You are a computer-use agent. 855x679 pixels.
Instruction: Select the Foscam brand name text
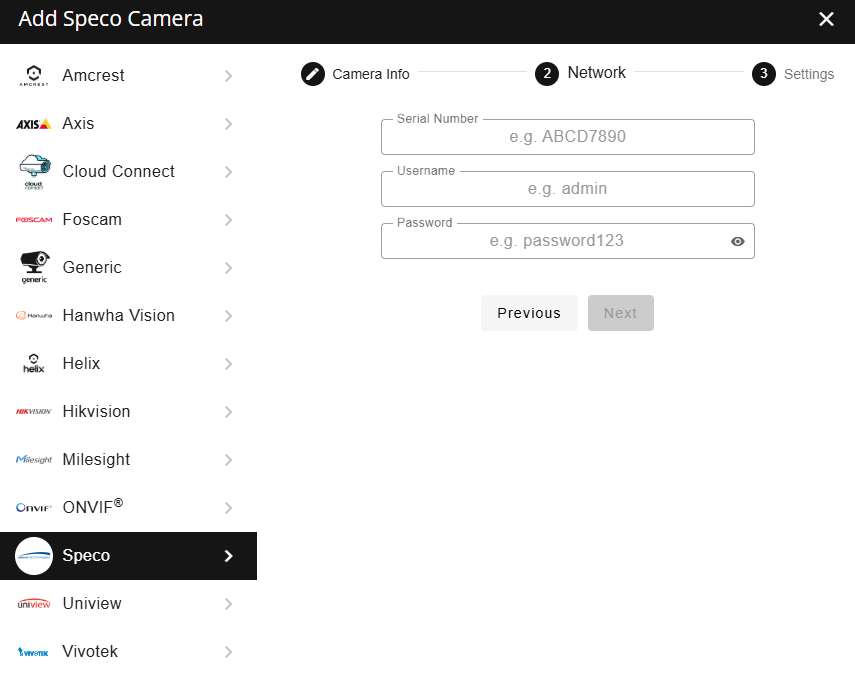[x=92, y=220]
